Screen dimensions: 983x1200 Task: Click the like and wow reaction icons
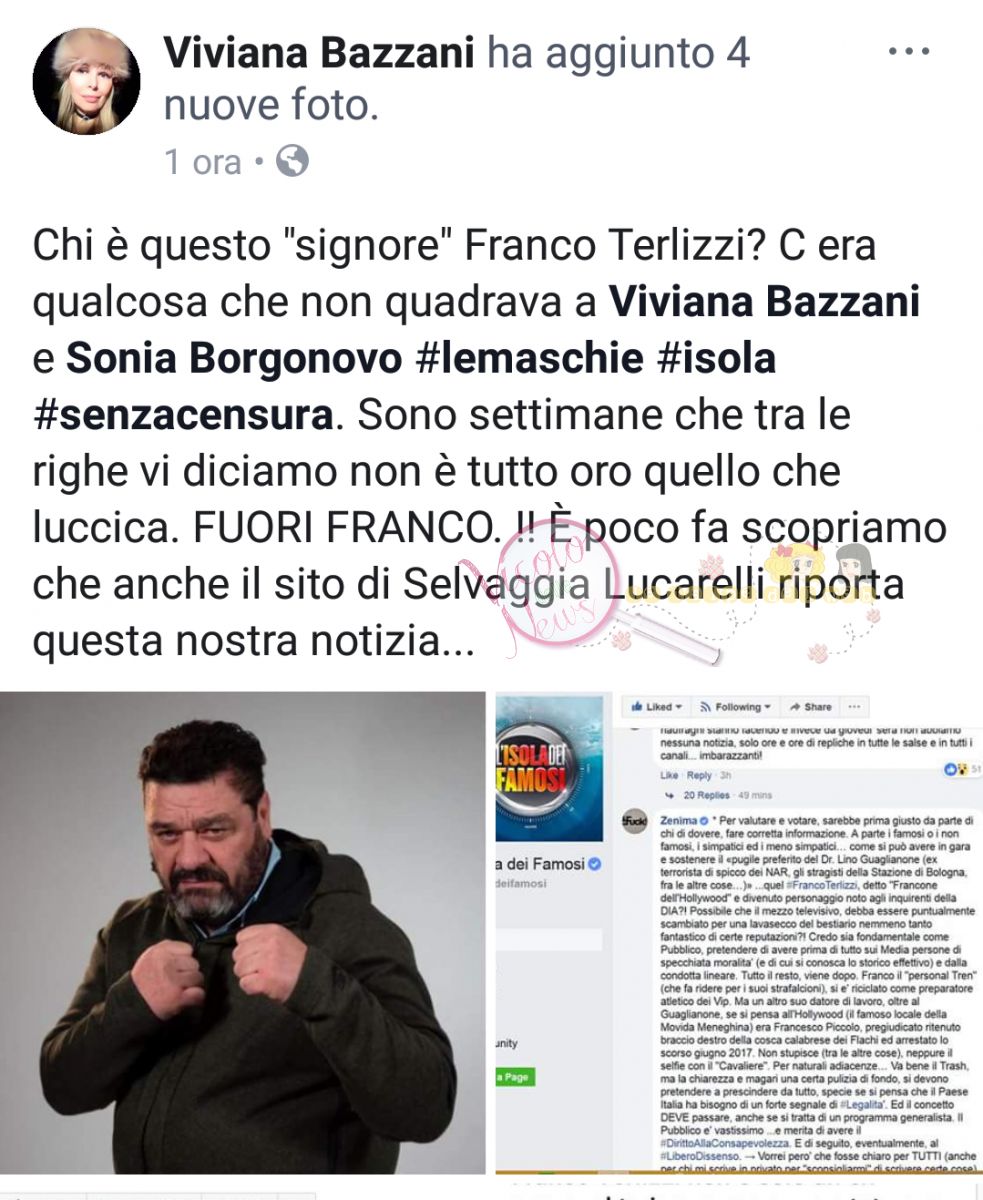click(956, 769)
